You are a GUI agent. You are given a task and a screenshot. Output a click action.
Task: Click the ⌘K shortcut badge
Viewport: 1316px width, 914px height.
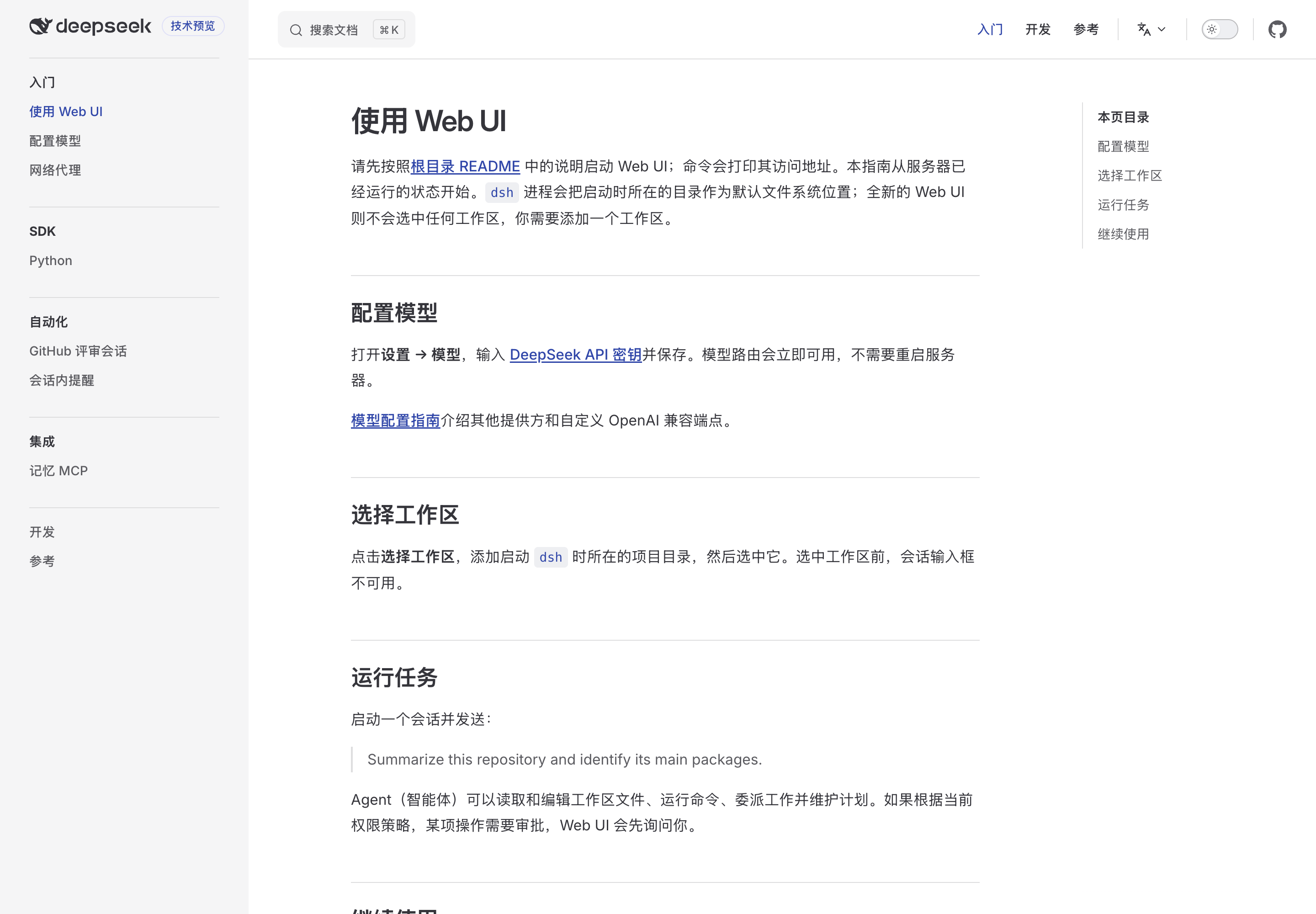pos(389,30)
